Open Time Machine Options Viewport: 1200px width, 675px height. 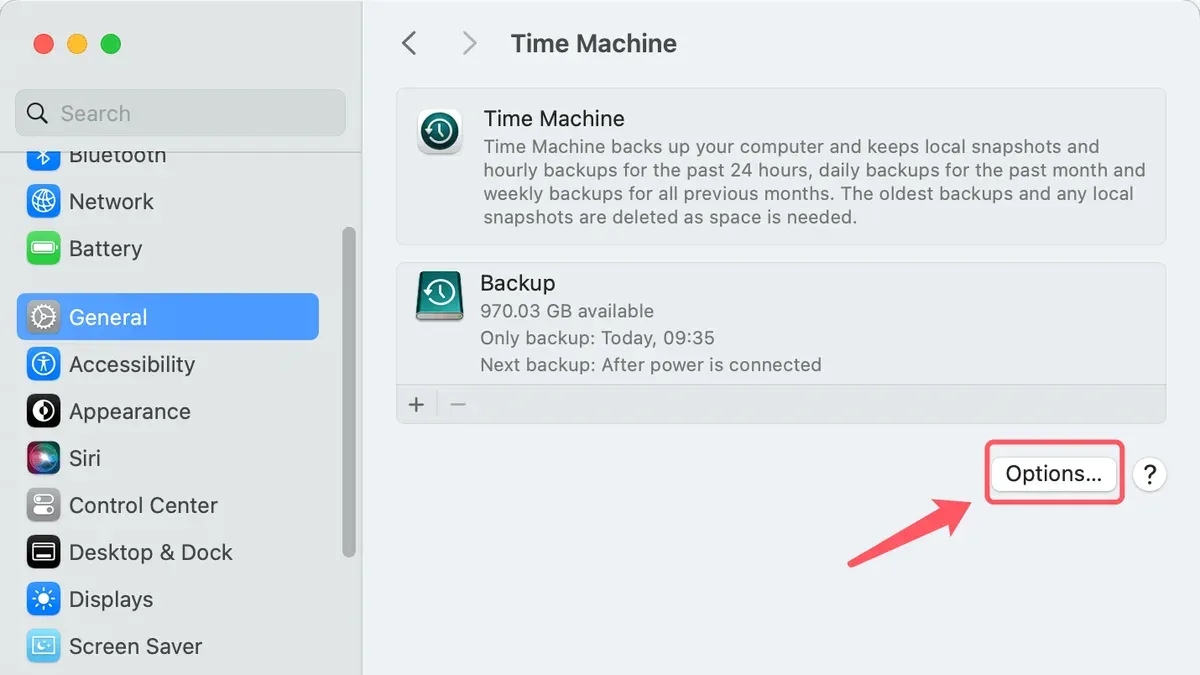click(x=1054, y=474)
